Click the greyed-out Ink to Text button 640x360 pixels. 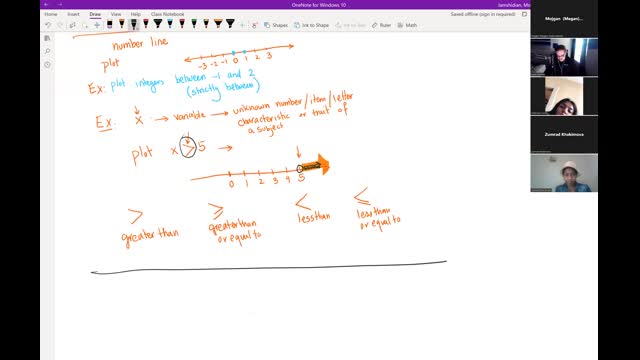351,25
